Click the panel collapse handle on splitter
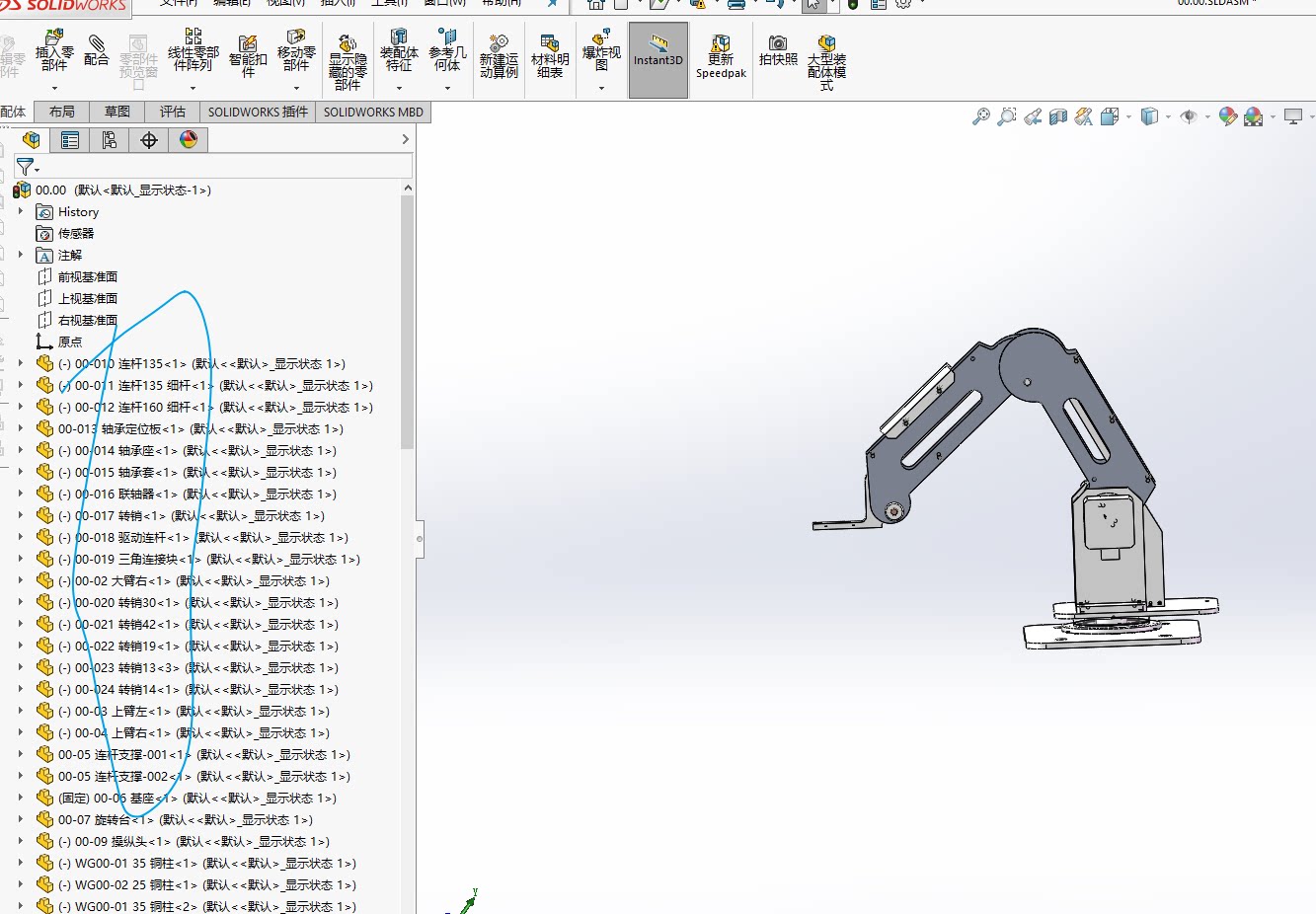This screenshot has height=914, width=1316. (x=420, y=539)
